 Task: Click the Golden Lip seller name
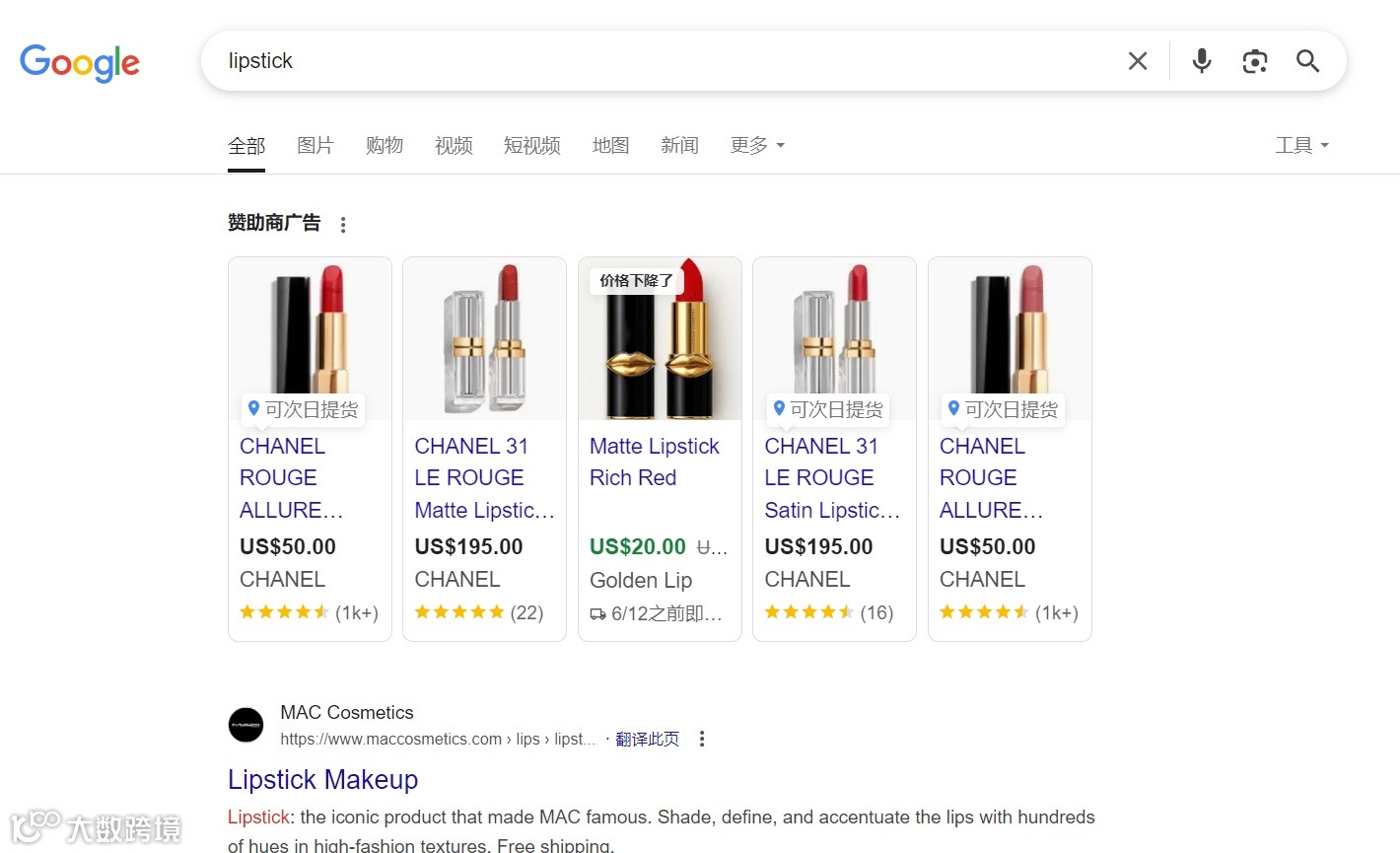(641, 581)
